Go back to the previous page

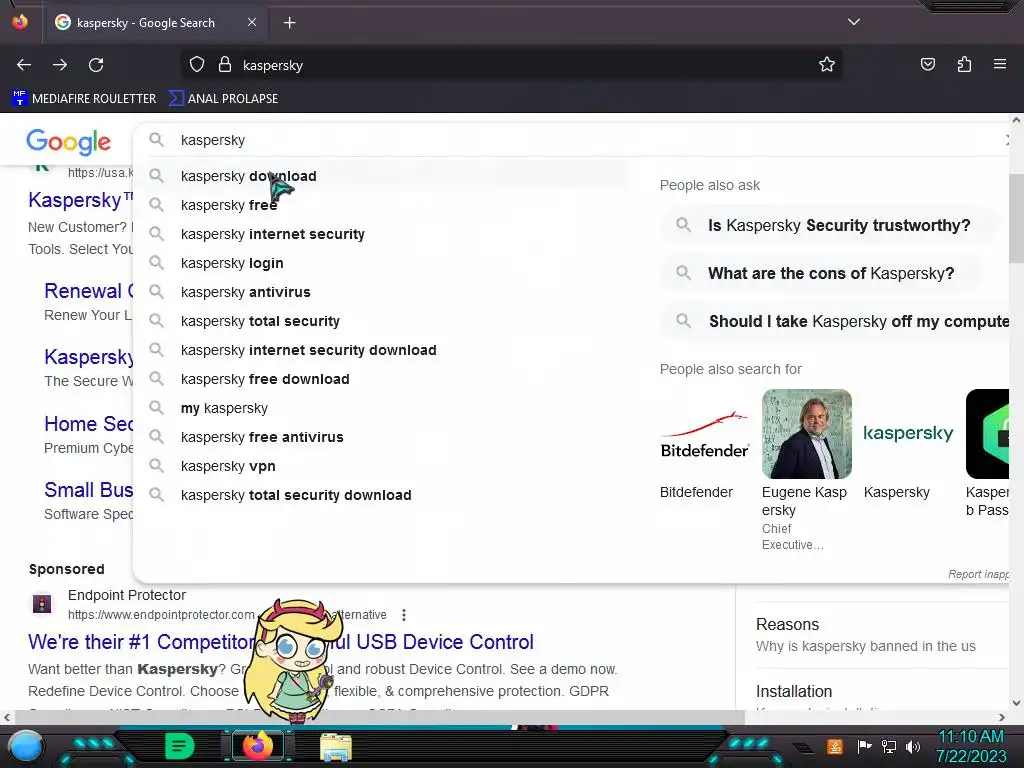tap(24, 65)
